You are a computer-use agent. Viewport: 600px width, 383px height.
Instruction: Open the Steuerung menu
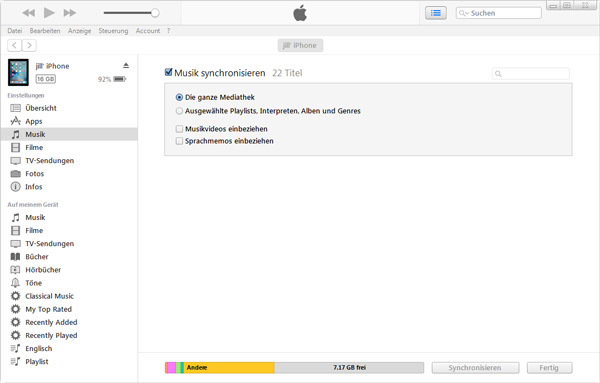pos(113,31)
